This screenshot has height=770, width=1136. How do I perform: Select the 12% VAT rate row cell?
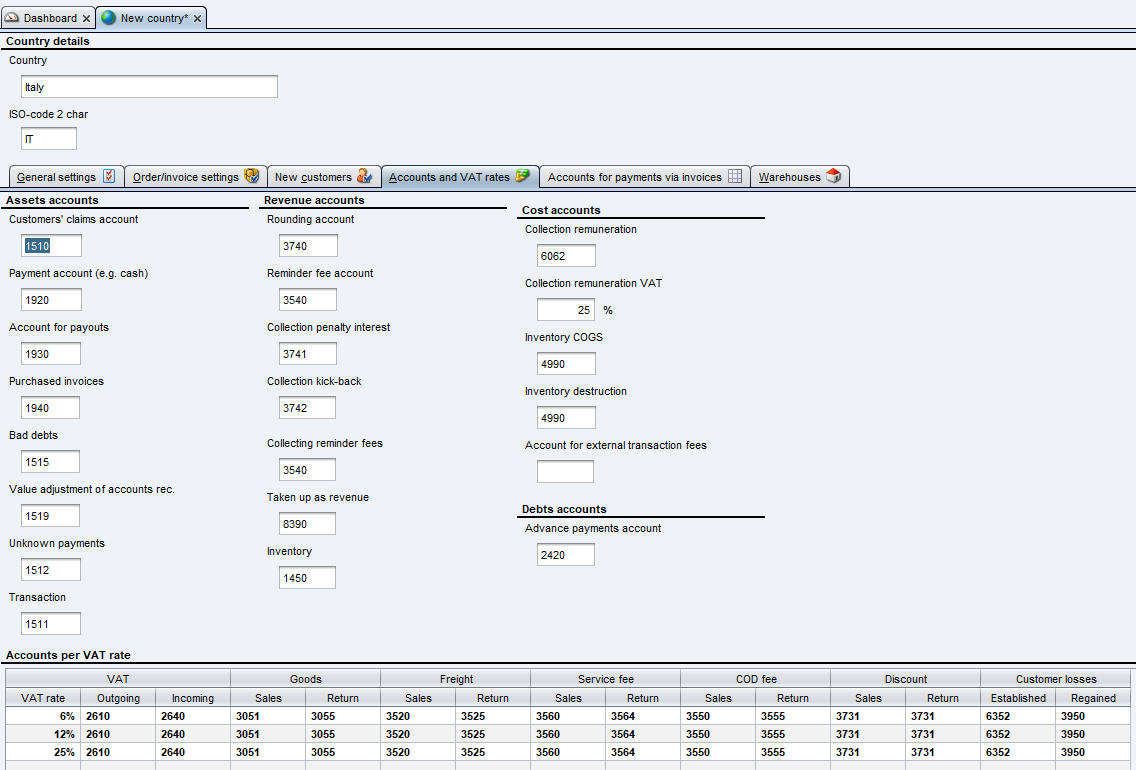43,734
